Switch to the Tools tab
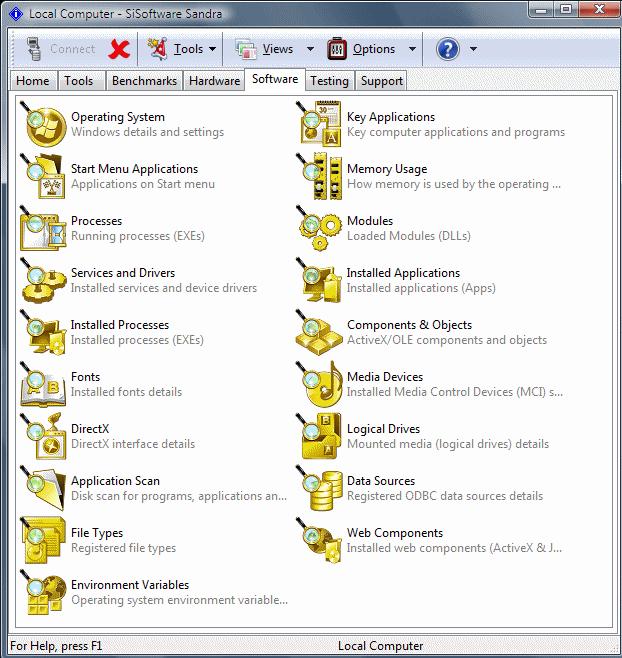 pyautogui.click(x=79, y=81)
